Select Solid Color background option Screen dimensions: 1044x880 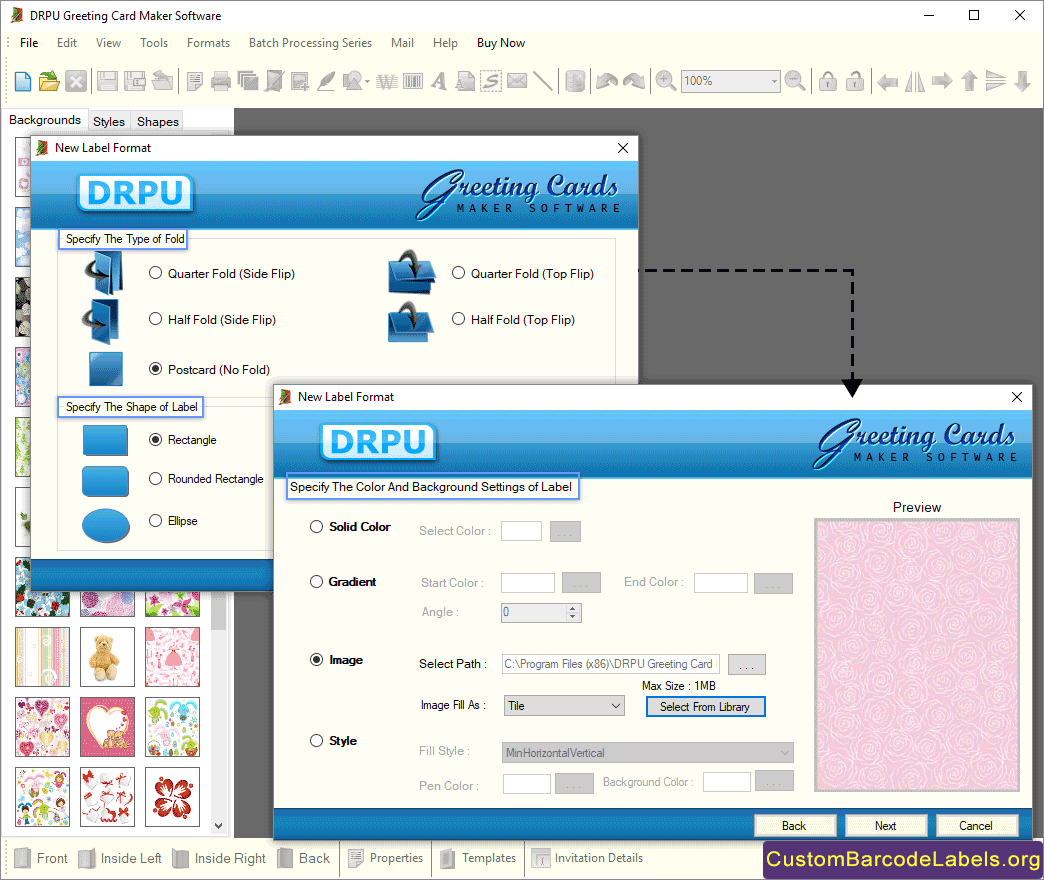coord(316,527)
